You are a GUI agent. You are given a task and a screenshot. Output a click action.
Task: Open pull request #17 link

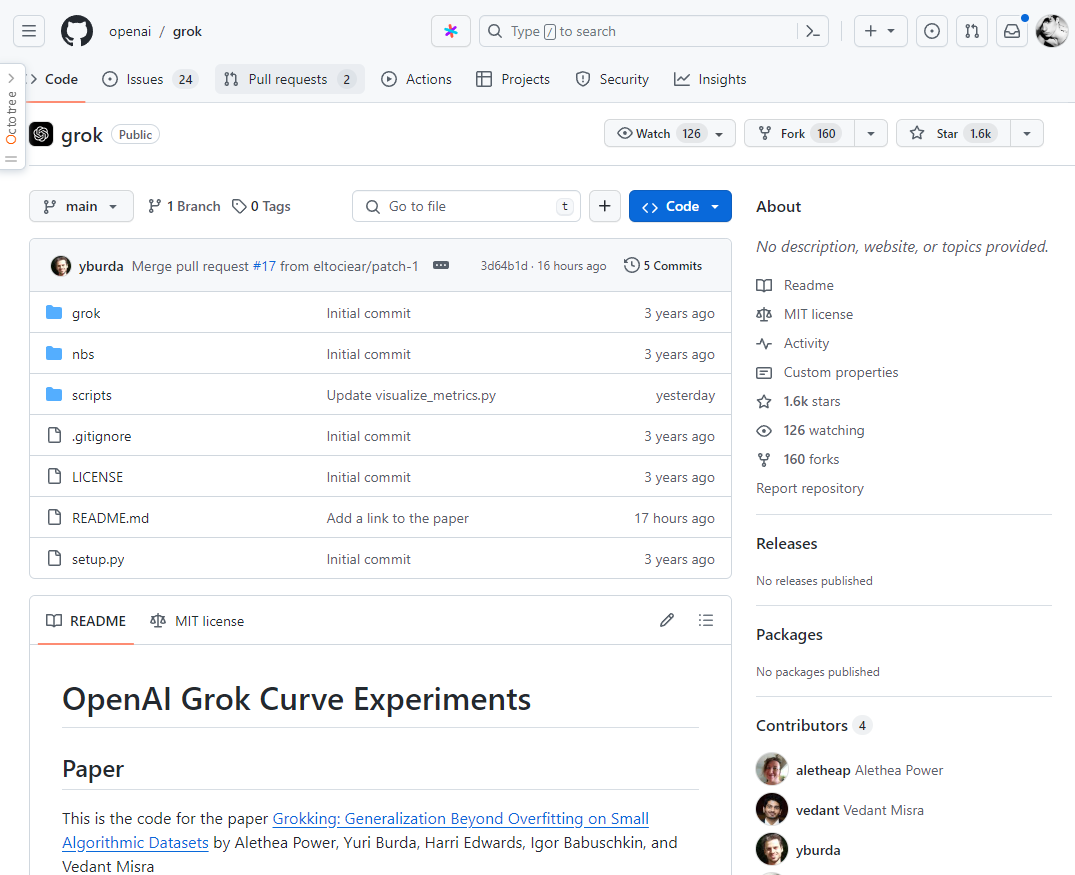pos(264,266)
